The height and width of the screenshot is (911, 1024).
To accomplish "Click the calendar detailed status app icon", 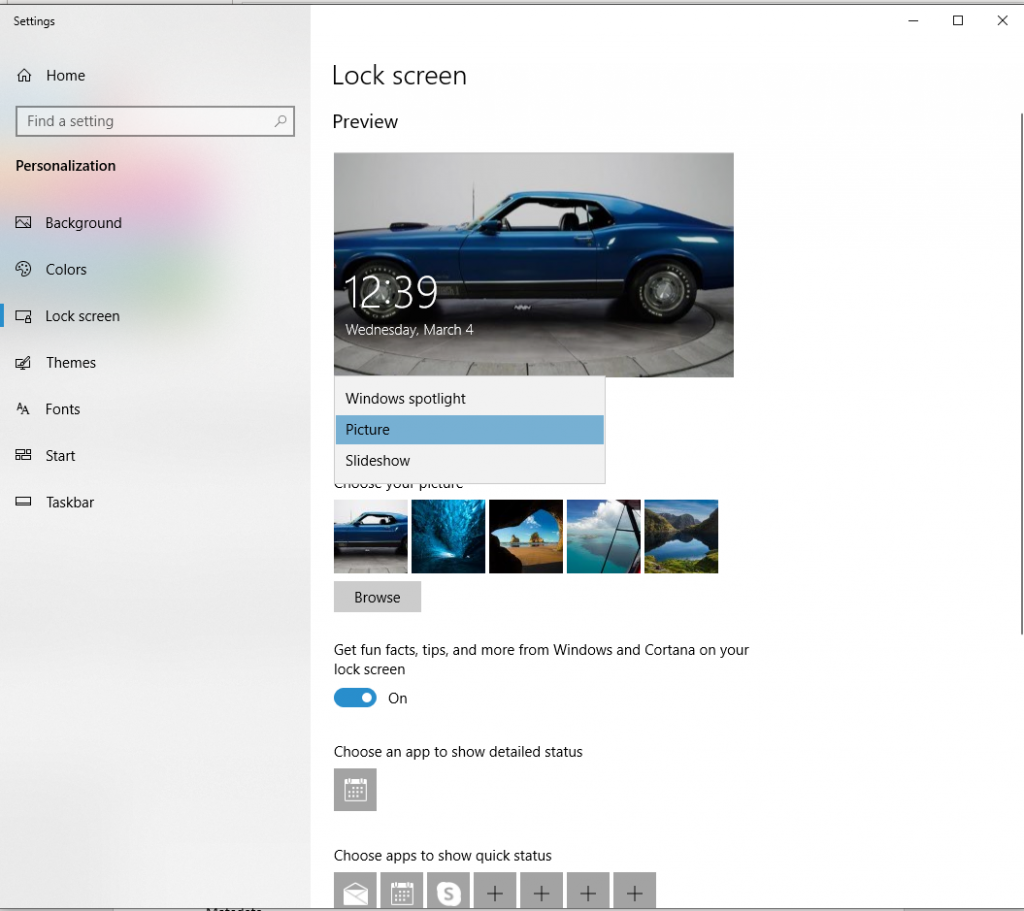I will coord(355,790).
